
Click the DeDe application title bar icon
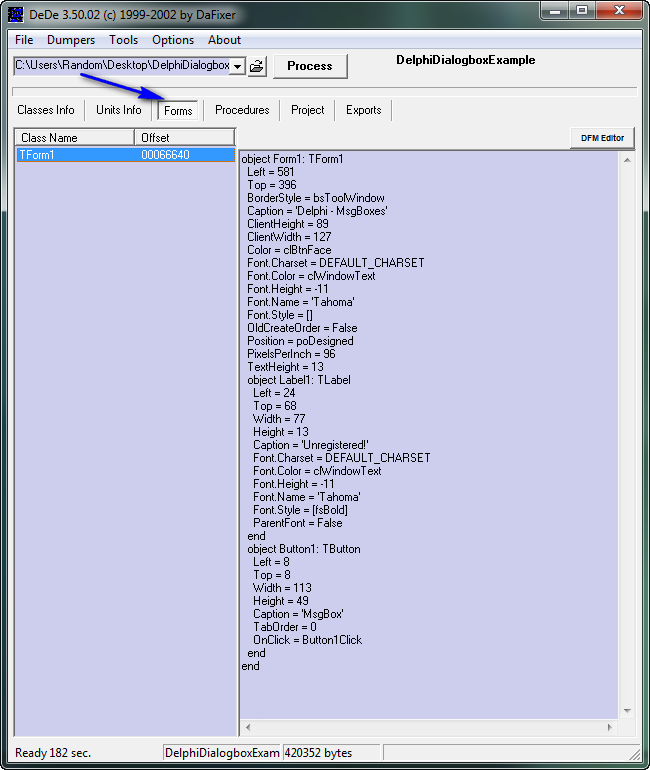tap(16, 15)
